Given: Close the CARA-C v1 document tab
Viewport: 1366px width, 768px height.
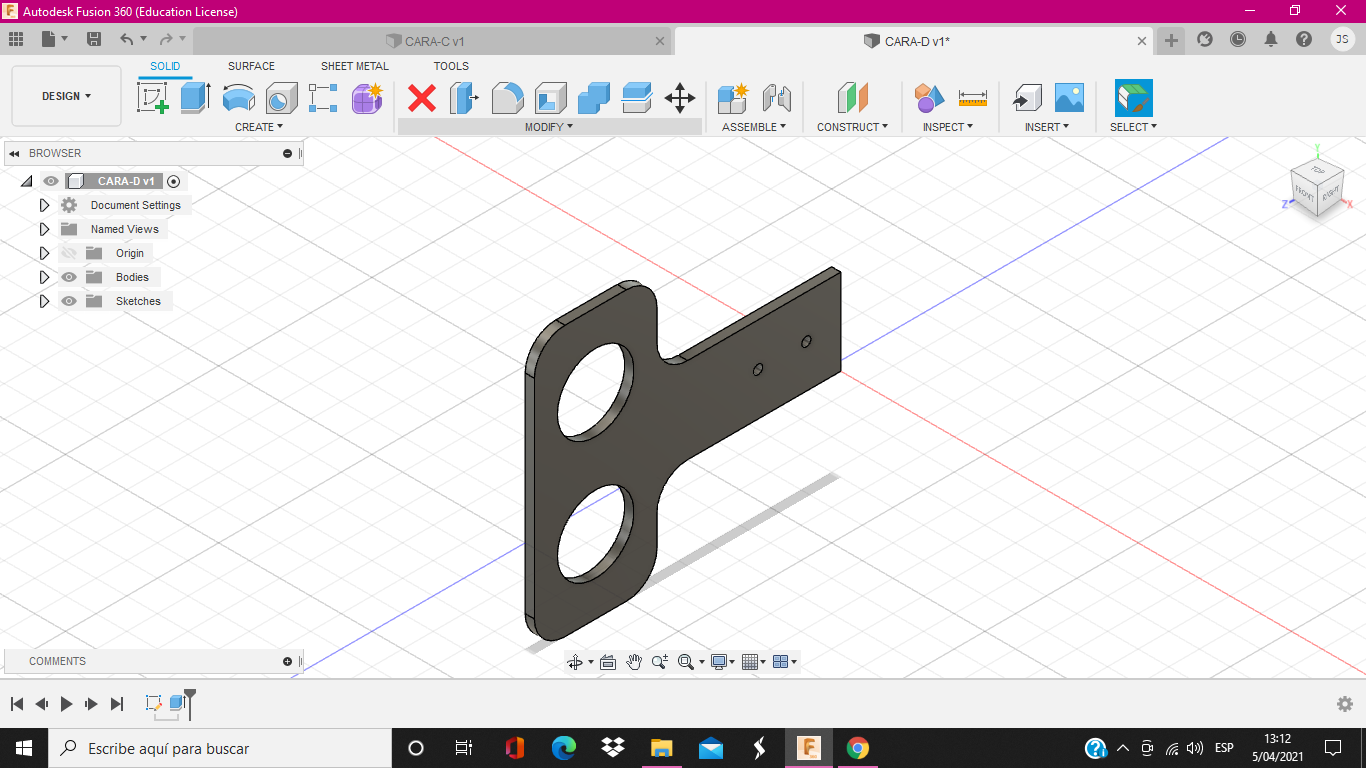Looking at the screenshot, I should [x=660, y=41].
